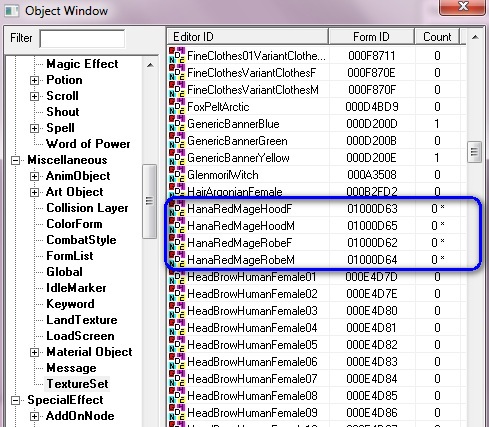Click the icon beside HeadBrowHumanFemale09
This screenshot has height=427, width=489.
pos(177,413)
